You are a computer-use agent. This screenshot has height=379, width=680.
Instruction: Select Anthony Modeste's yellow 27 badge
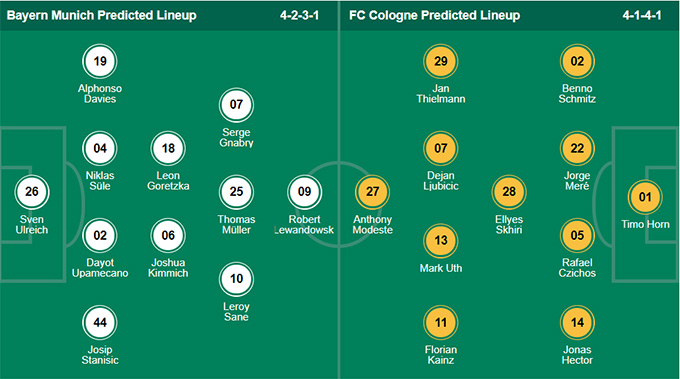[x=373, y=192]
